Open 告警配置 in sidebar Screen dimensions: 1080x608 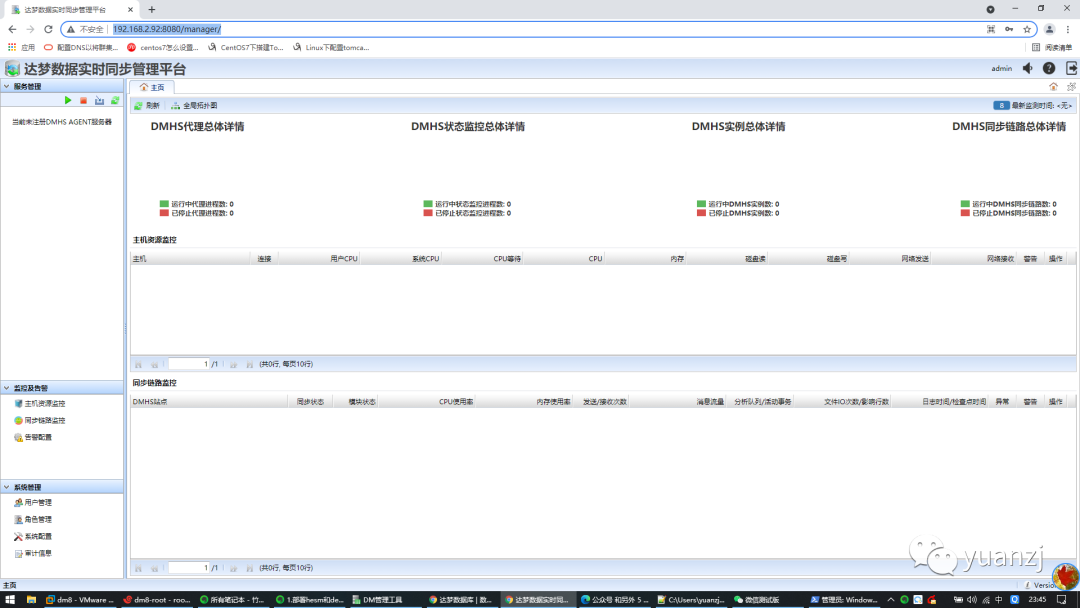coord(33,437)
